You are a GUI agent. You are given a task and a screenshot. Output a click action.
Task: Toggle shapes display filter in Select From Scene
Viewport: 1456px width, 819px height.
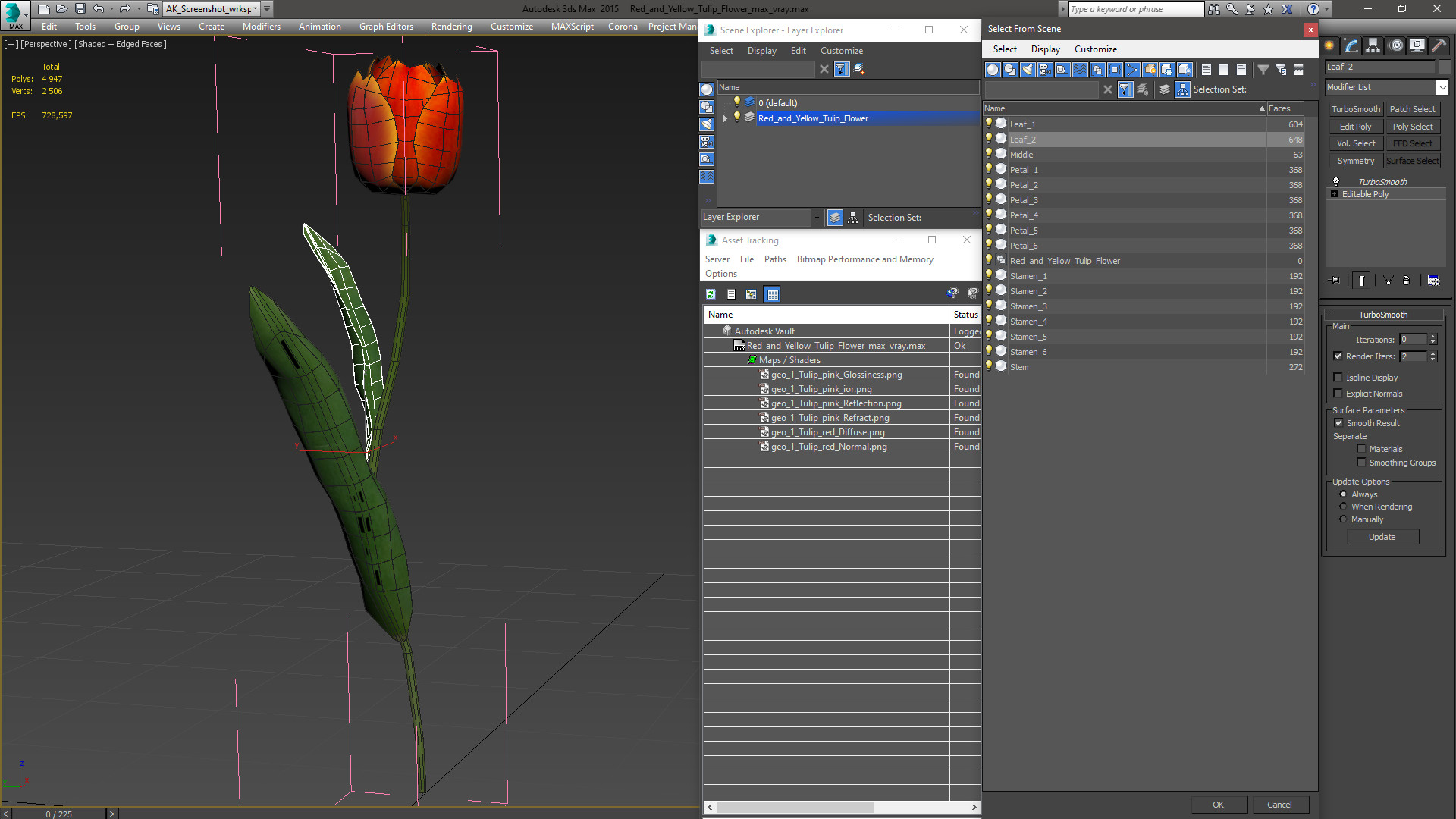1009,70
